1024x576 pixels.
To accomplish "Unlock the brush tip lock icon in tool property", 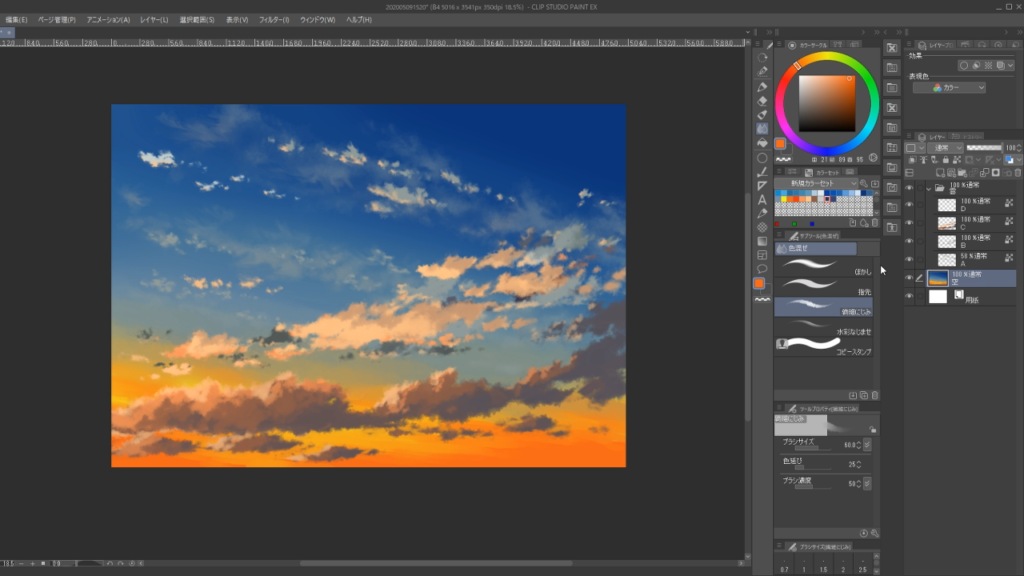I will (x=872, y=429).
